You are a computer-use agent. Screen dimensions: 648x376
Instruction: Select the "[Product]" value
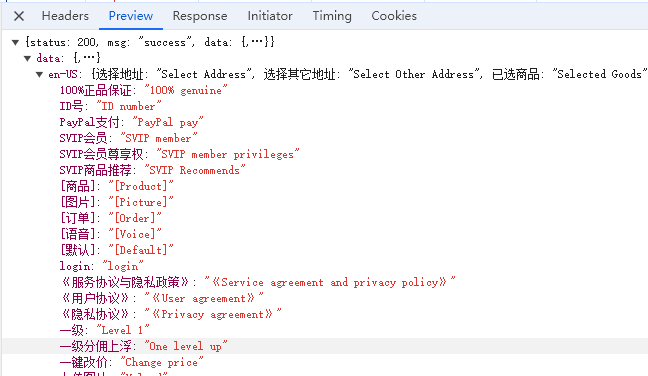click(141, 186)
